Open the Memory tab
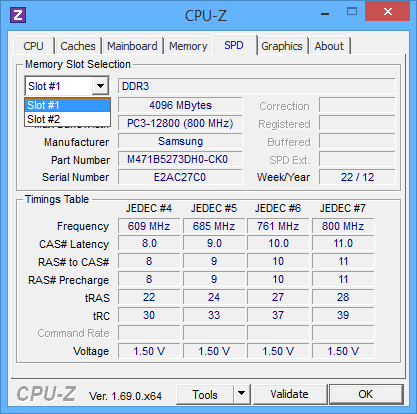The height and width of the screenshot is (414, 417). tap(188, 46)
